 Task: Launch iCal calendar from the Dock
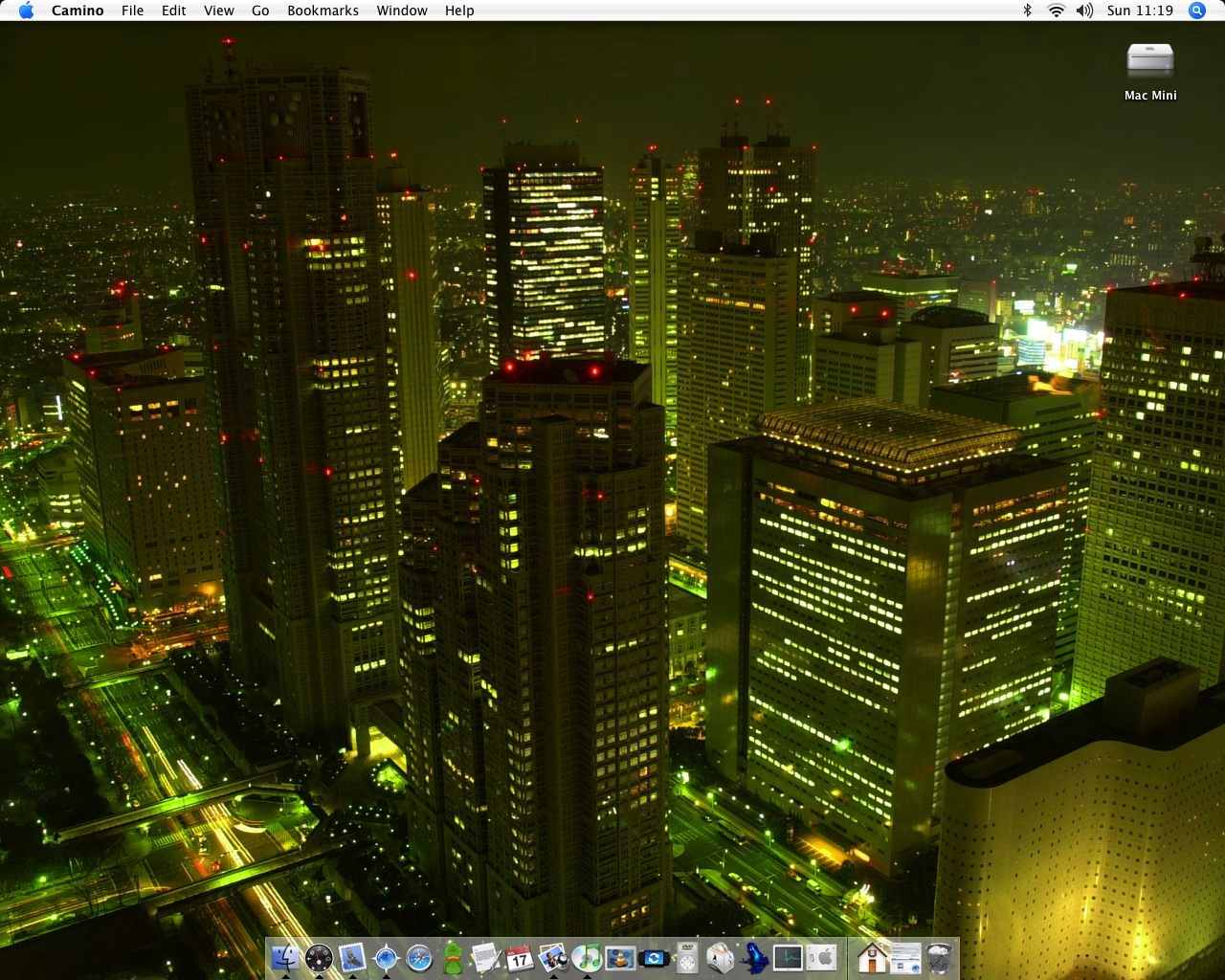click(x=519, y=957)
